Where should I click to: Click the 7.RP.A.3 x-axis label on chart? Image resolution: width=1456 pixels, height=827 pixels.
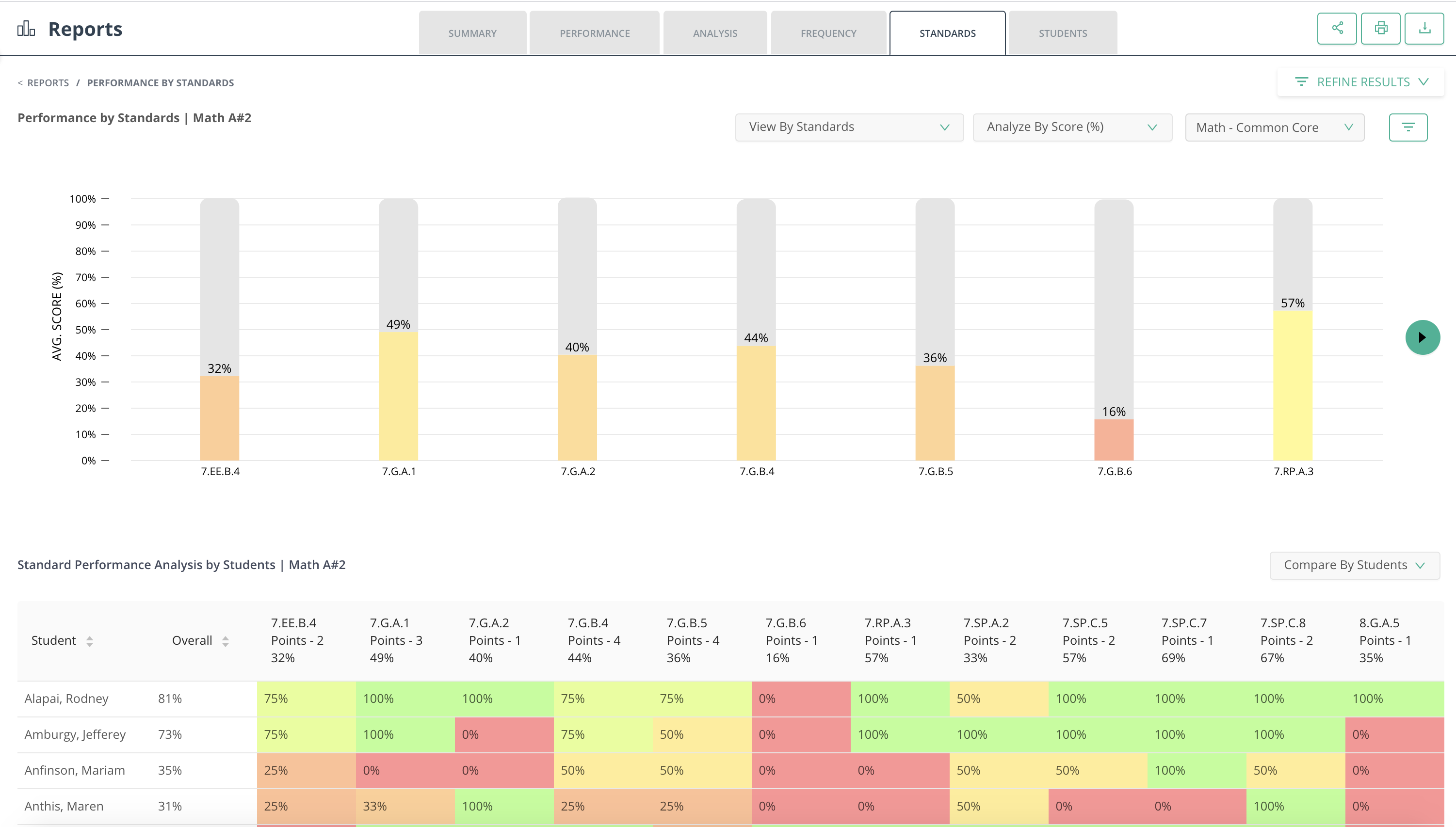[x=1293, y=472]
